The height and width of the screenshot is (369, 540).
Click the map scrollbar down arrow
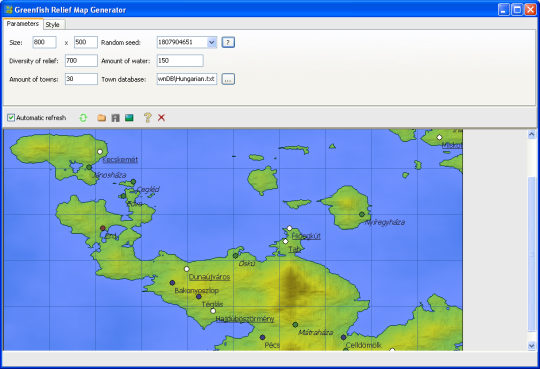[x=531, y=346]
